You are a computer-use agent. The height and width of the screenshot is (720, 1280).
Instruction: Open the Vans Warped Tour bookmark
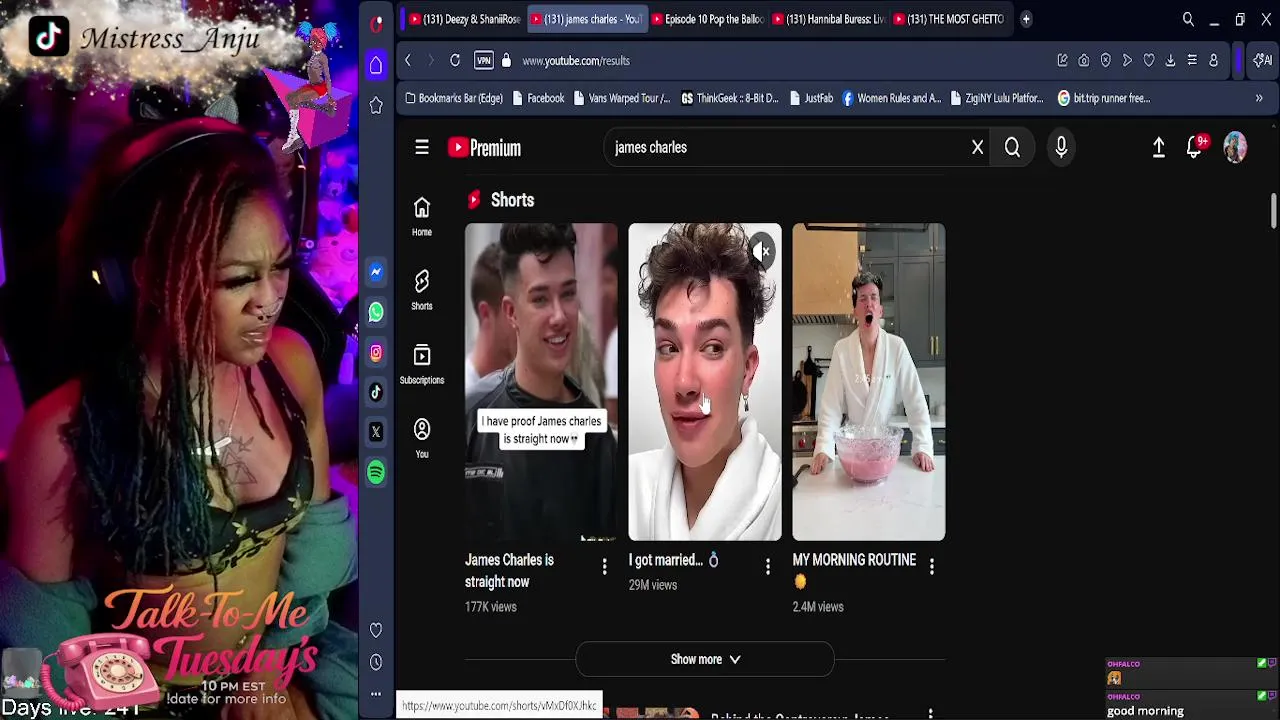(x=620, y=98)
